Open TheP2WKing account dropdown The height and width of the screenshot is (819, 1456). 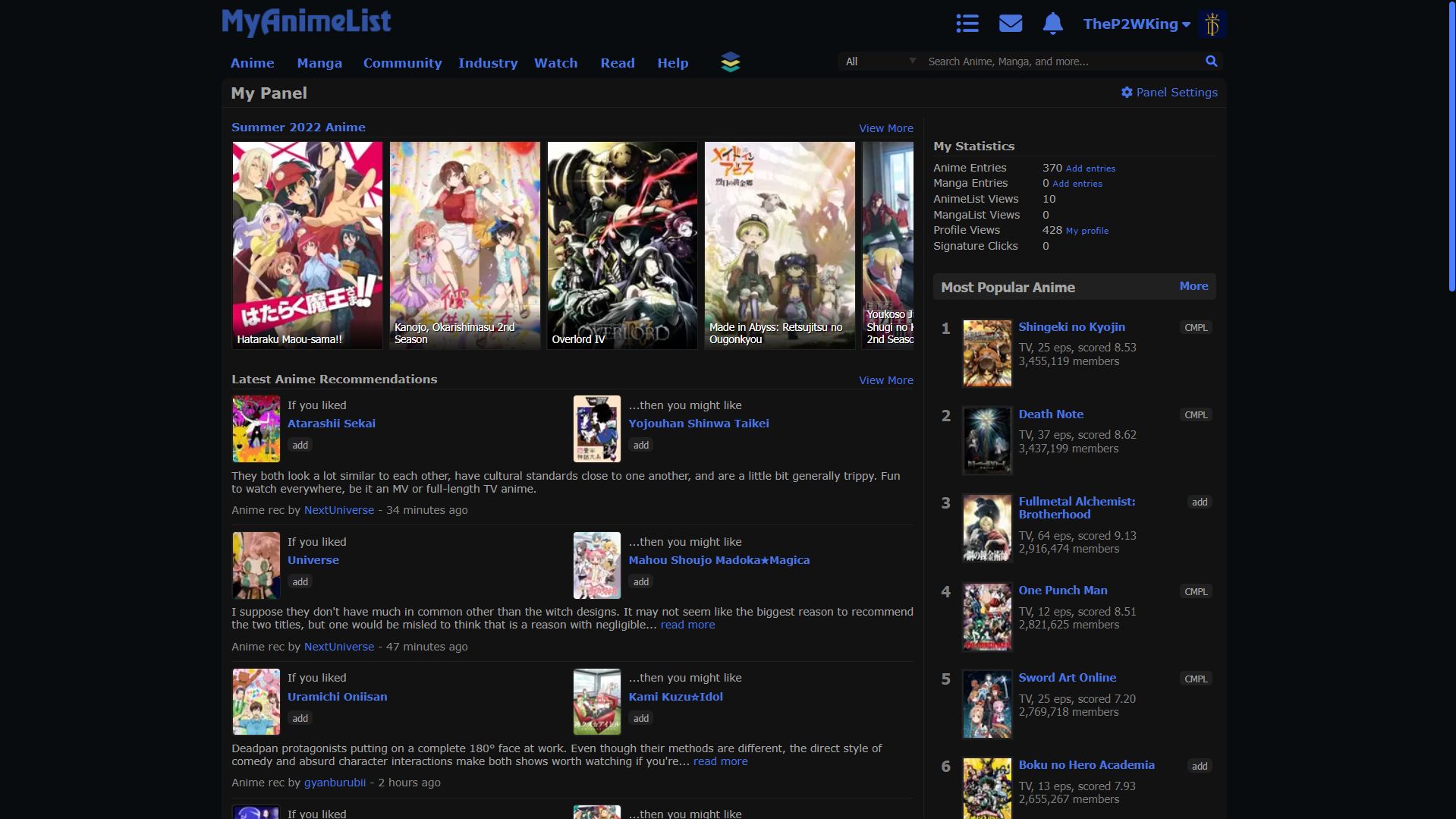tap(1137, 24)
